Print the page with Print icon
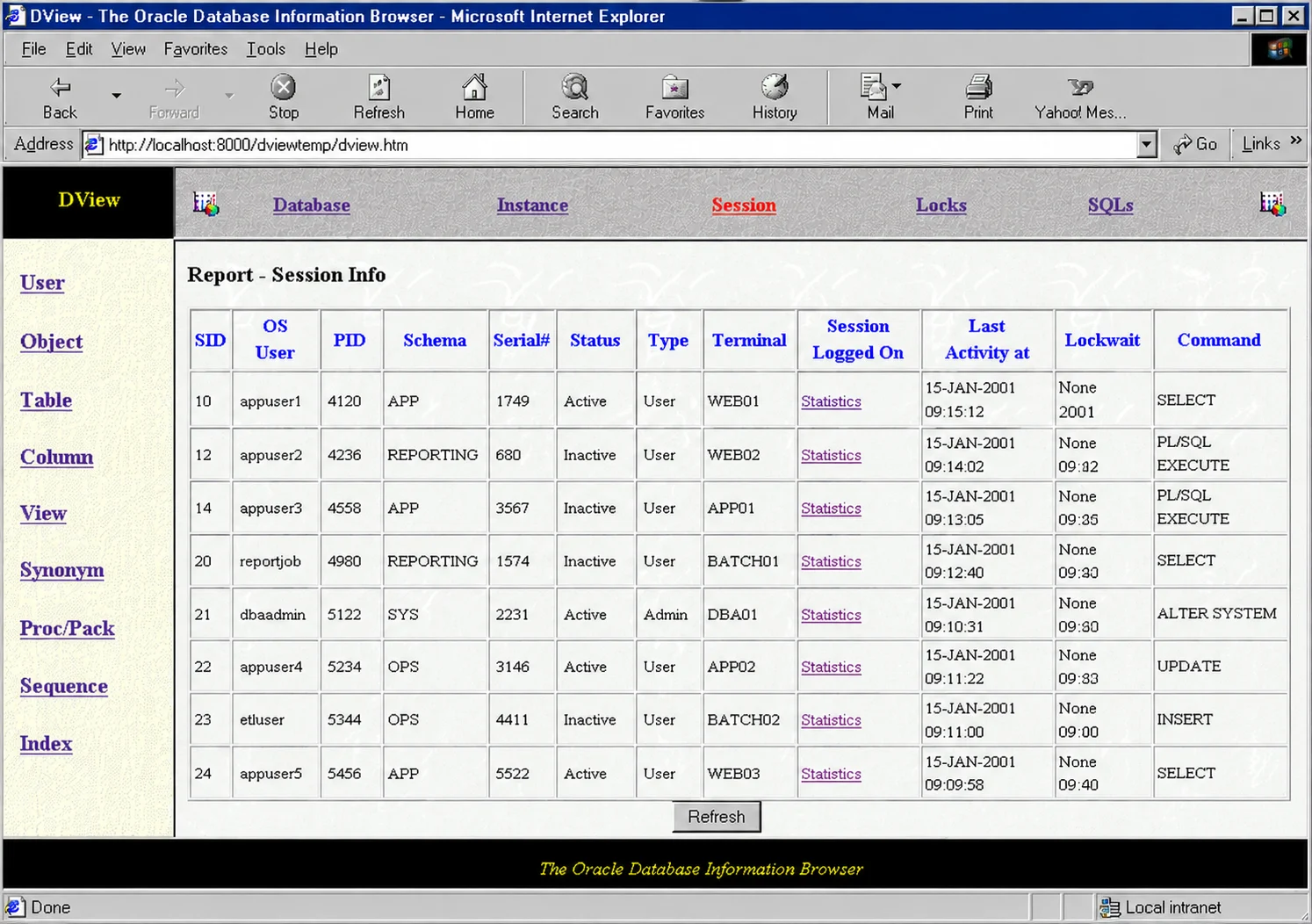 (978, 97)
